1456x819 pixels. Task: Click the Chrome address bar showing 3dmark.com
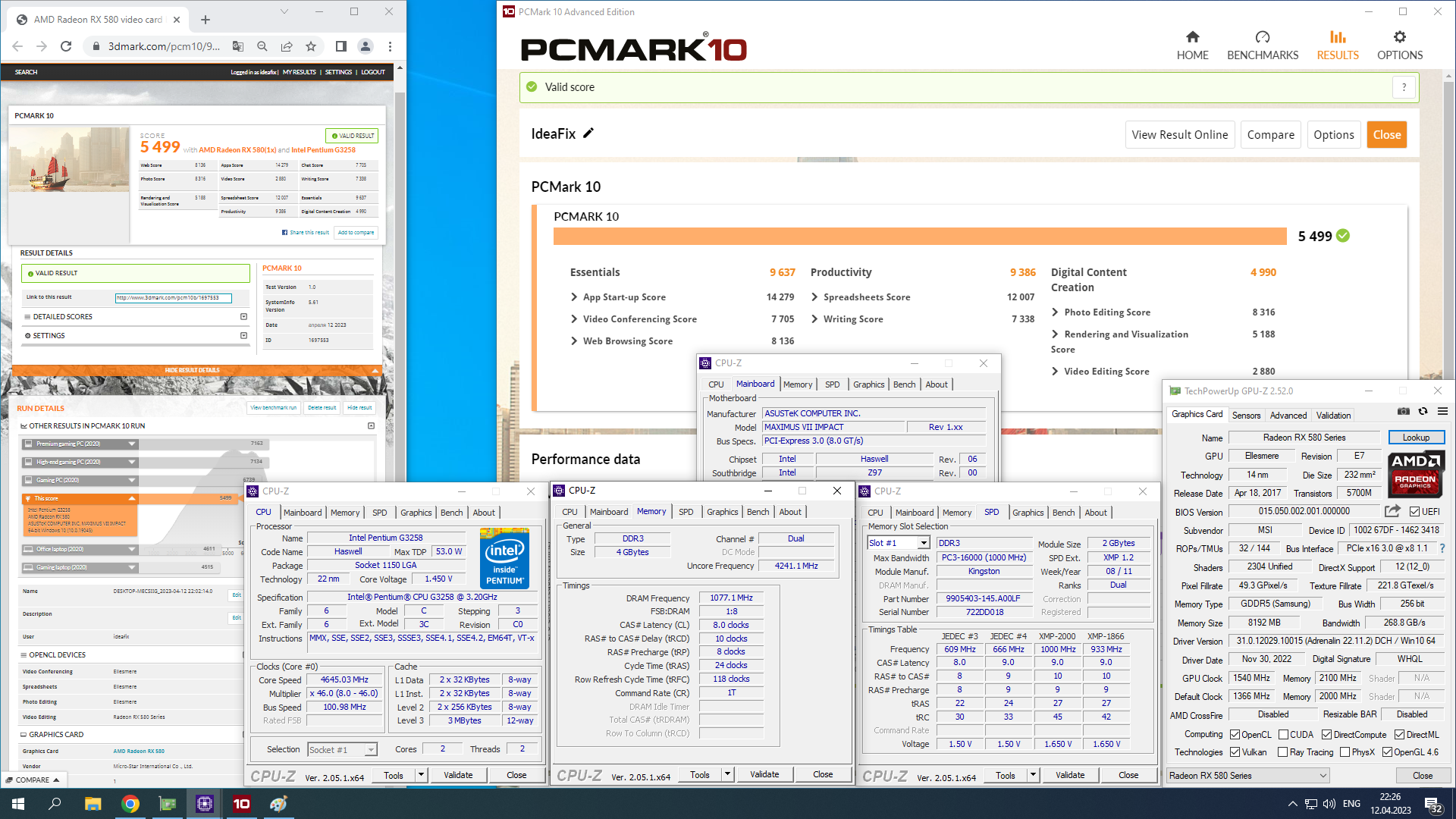tap(164, 46)
